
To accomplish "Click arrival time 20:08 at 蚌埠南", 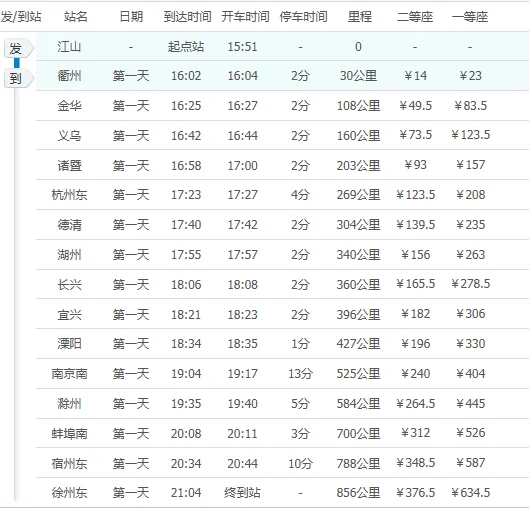I will coord(186,433).
